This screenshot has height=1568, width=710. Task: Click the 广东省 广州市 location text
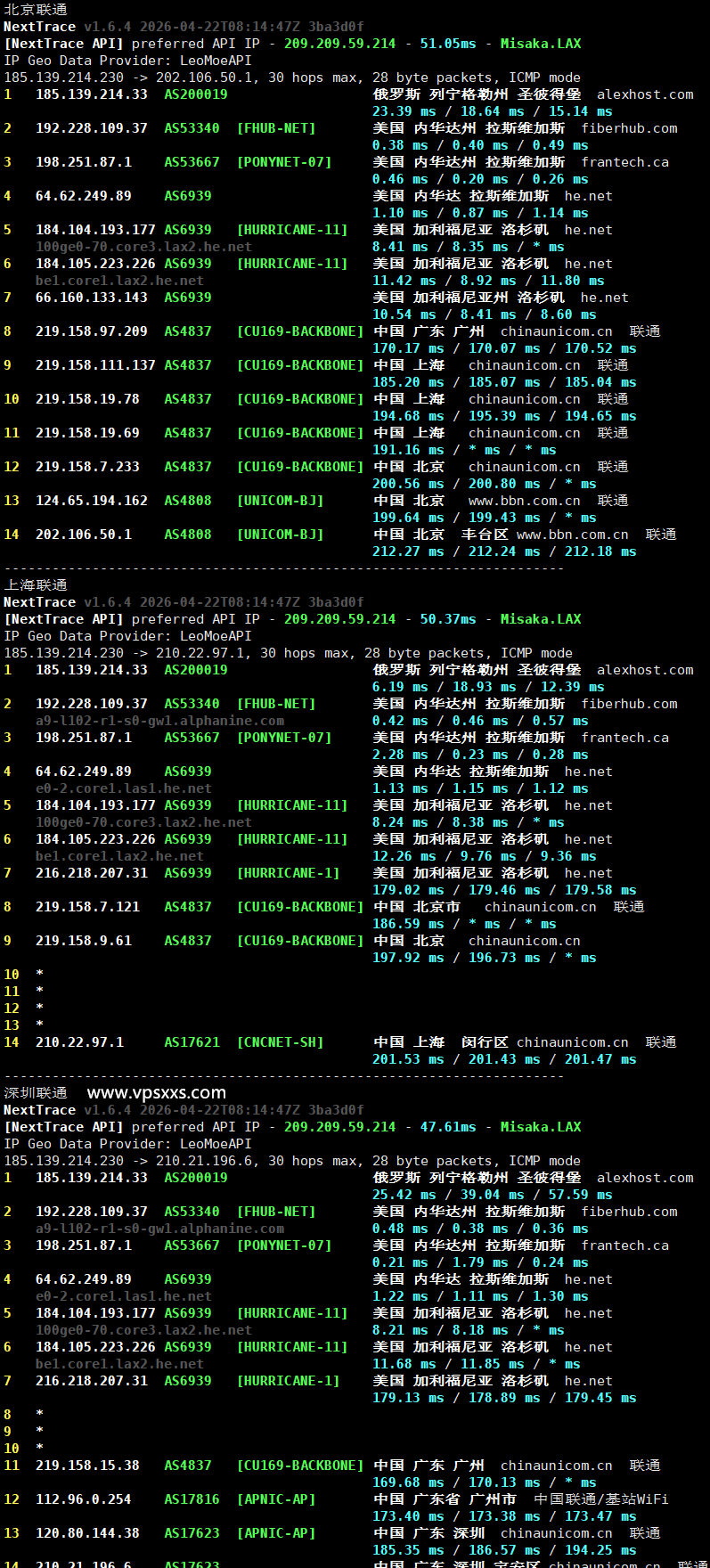465,1499
